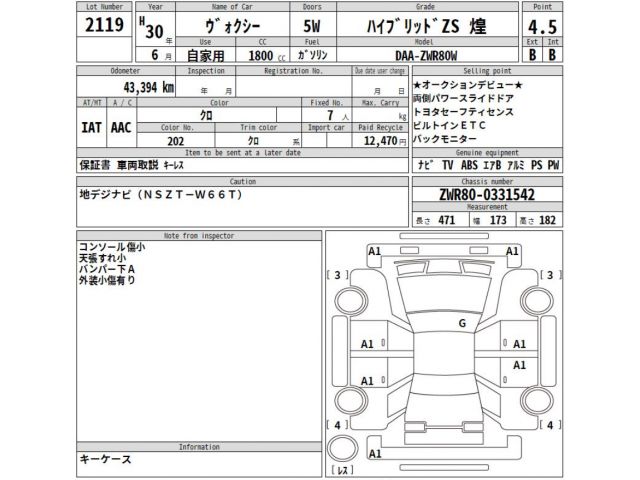Click the G mark on the windshield

[x=461, y=323]
